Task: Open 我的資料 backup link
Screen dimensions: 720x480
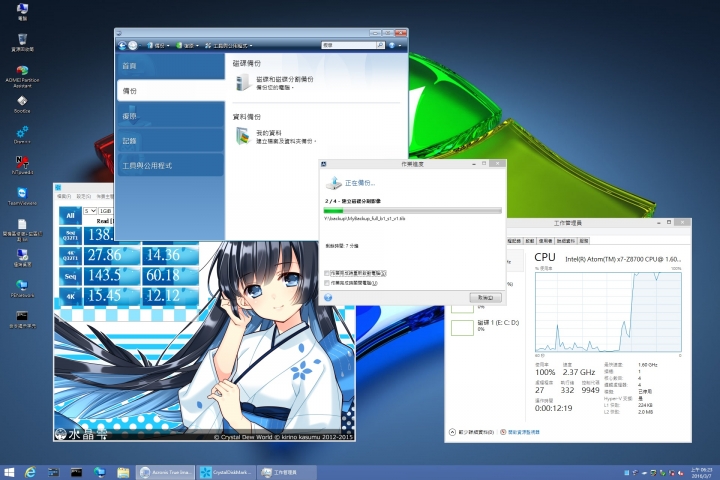Action: click(269, 133)
